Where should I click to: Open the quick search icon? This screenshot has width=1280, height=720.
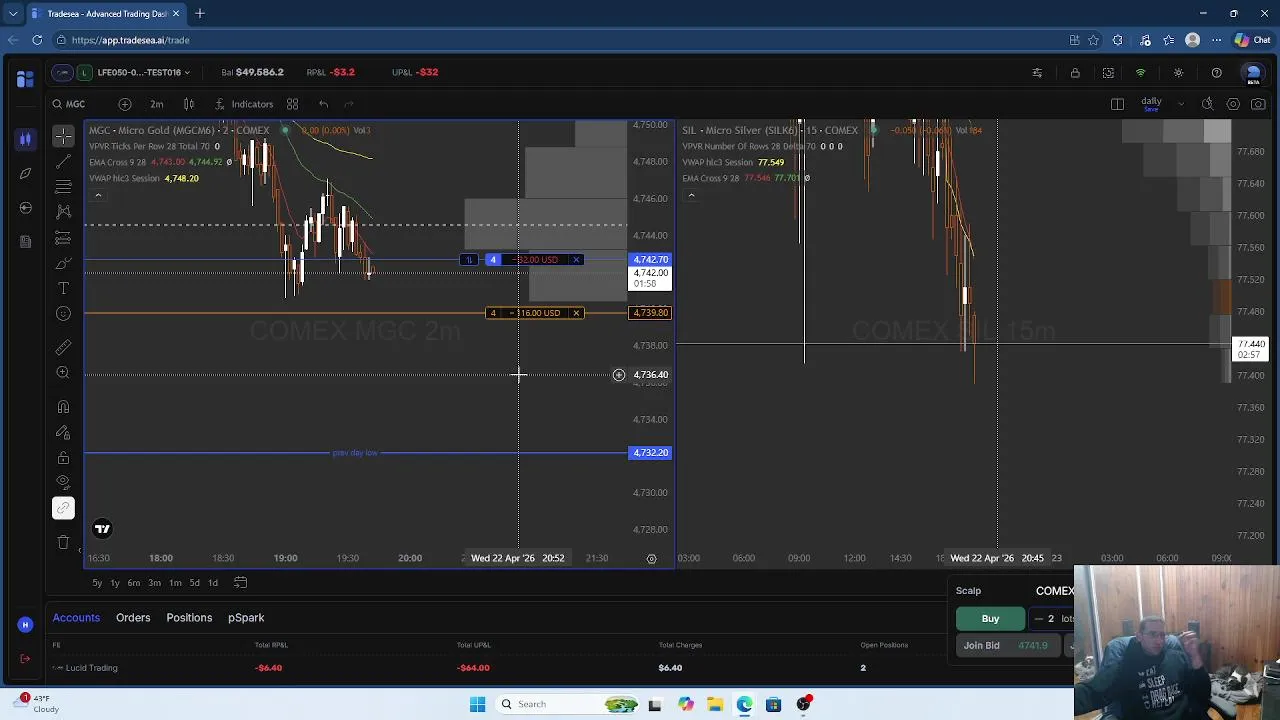(x=1207, y=104)
